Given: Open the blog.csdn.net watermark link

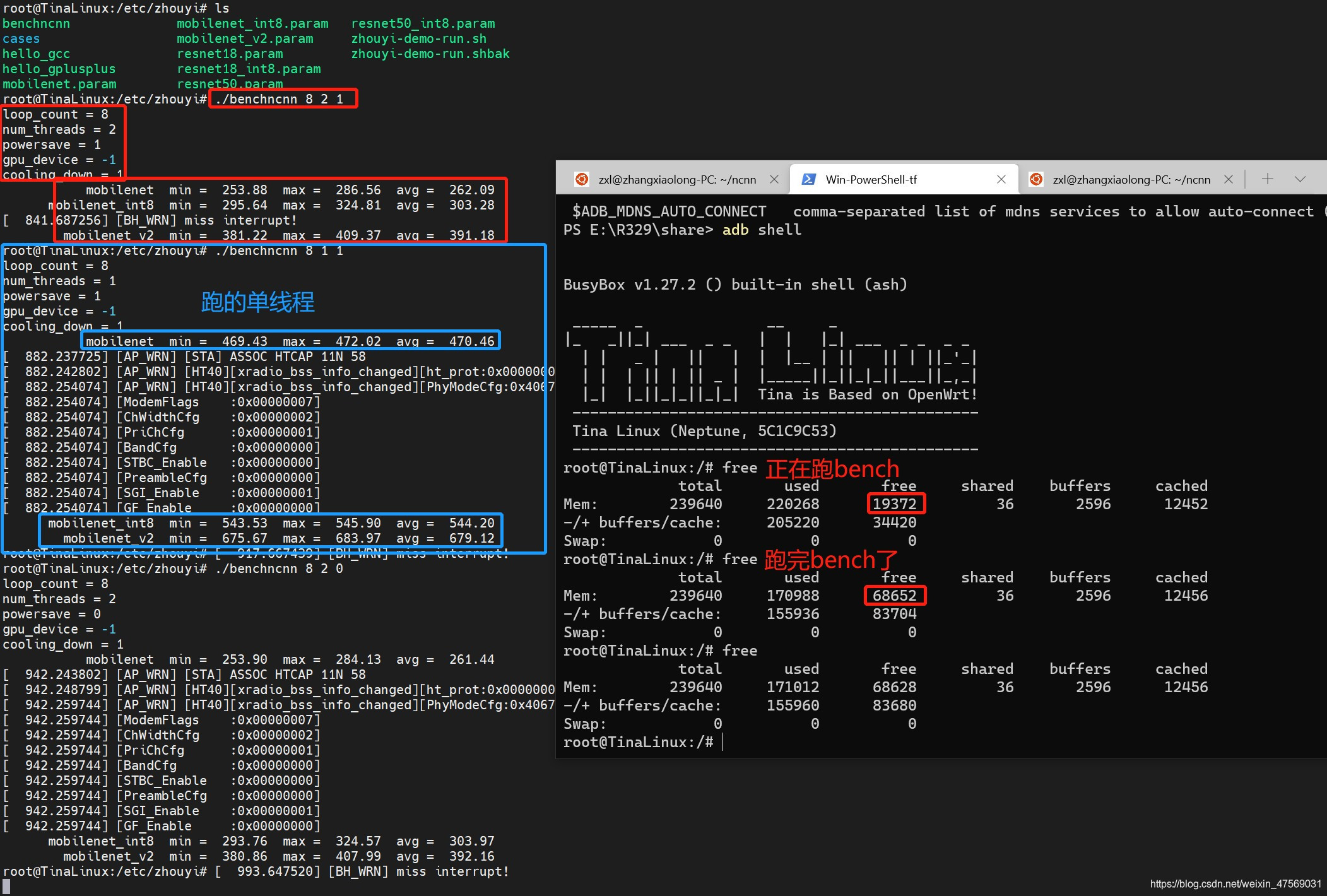Looking at the screenshot, I should (x=1235, y=884).
